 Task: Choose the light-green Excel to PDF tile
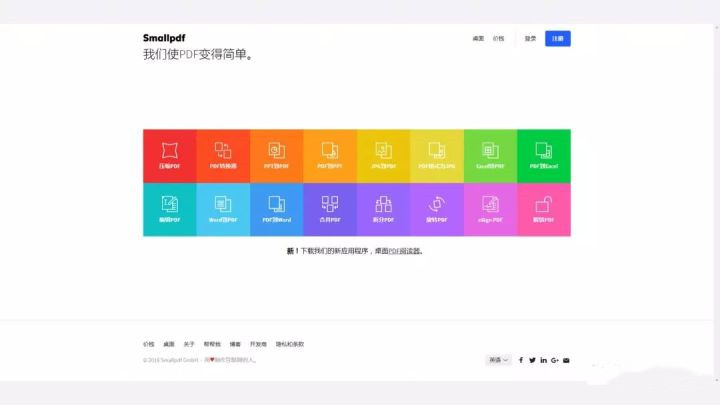[x=490, y=156]
